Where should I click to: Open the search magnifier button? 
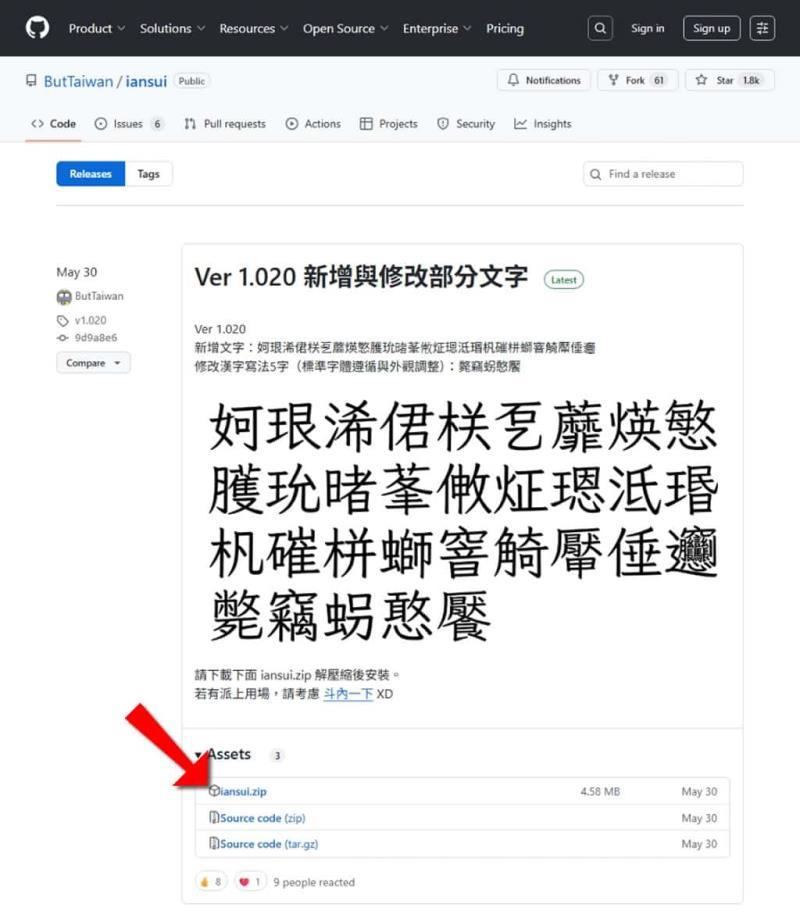[x=600, y=28]
